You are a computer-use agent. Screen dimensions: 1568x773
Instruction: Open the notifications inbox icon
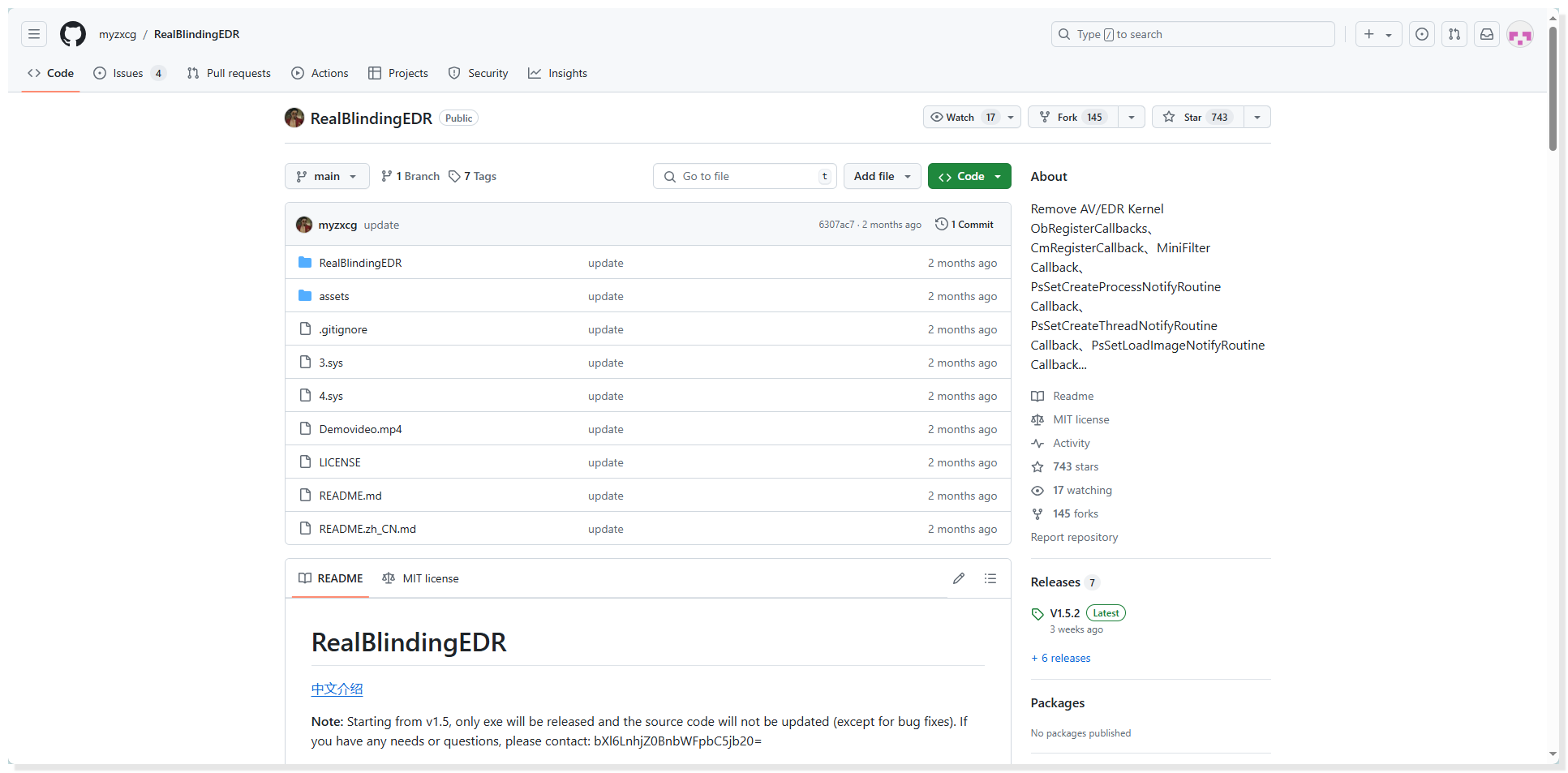[x=1486, y=34]
